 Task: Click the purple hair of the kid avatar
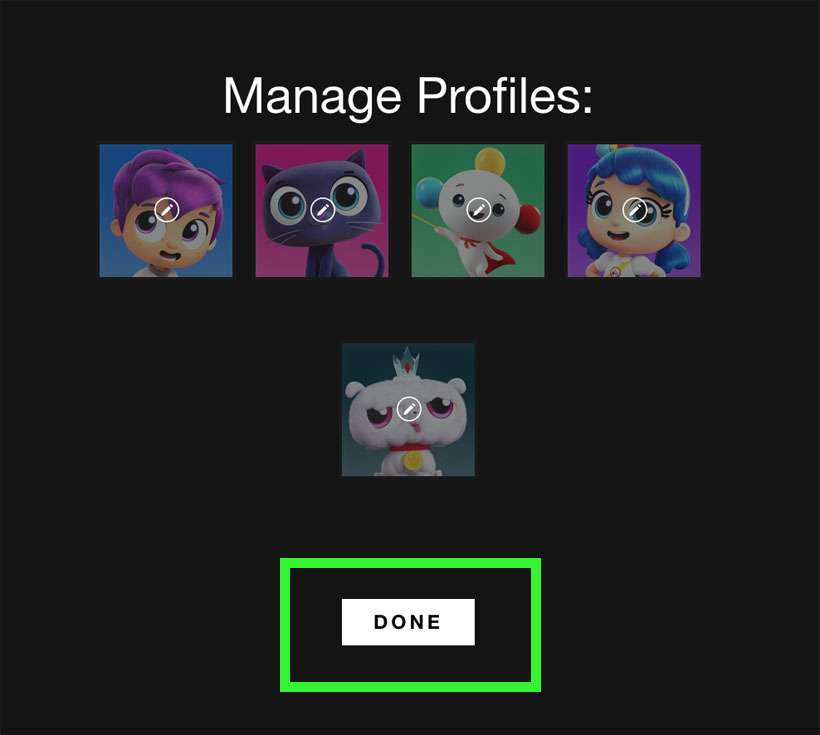(166, 175)
